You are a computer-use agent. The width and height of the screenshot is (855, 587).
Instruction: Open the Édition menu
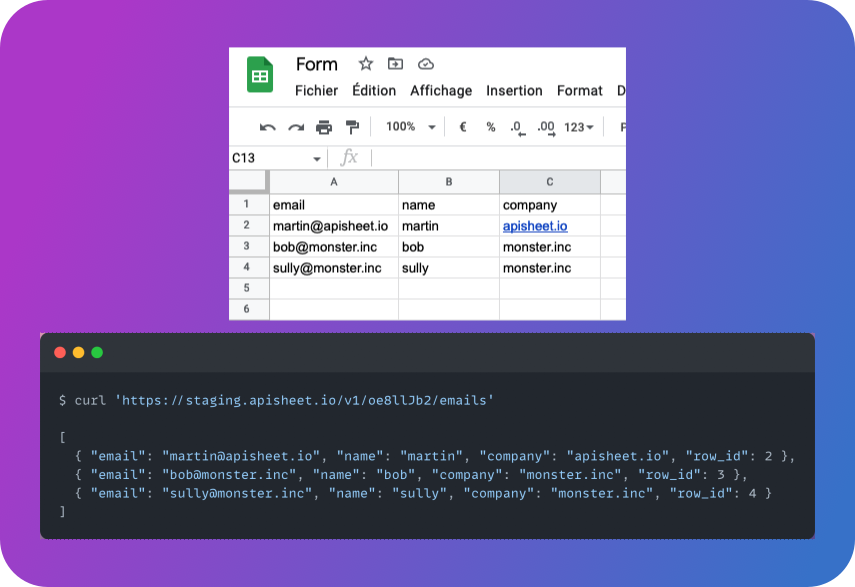click(374, 90)
